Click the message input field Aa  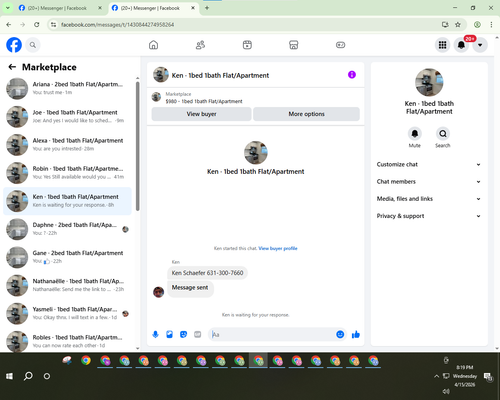coord(272,334)
